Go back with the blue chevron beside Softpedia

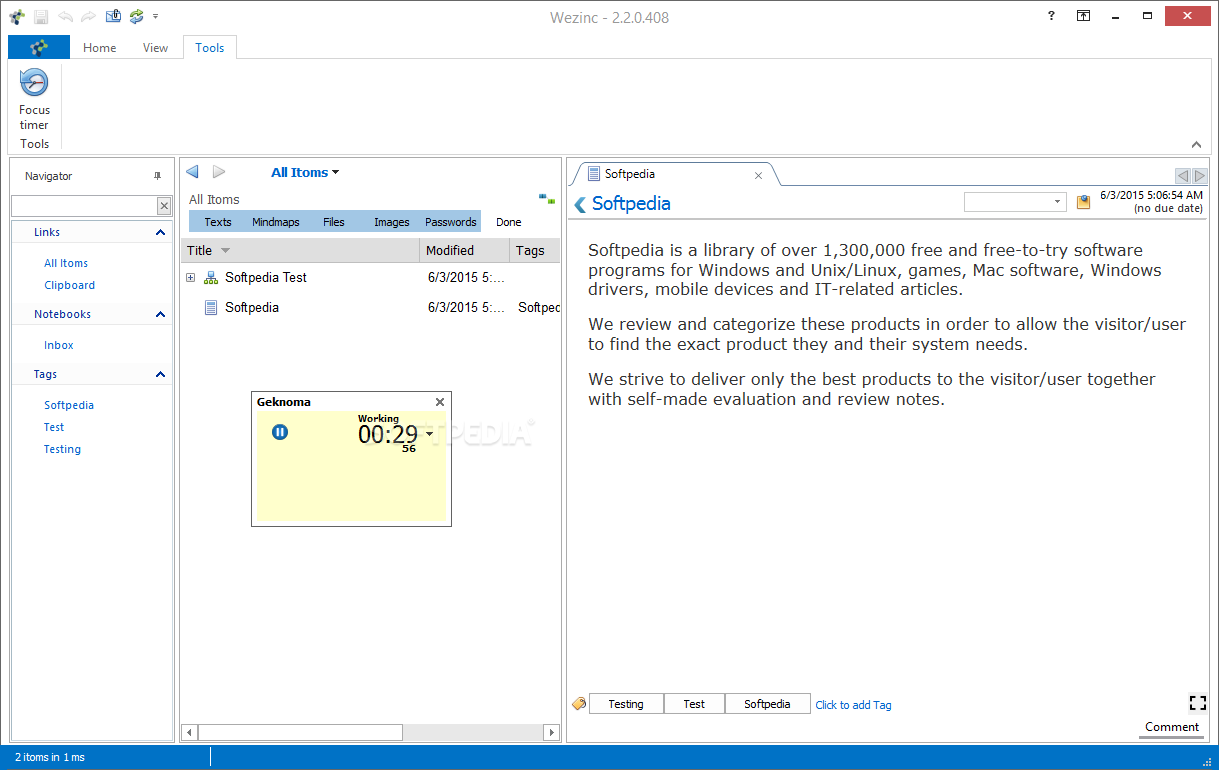[580, 204]
